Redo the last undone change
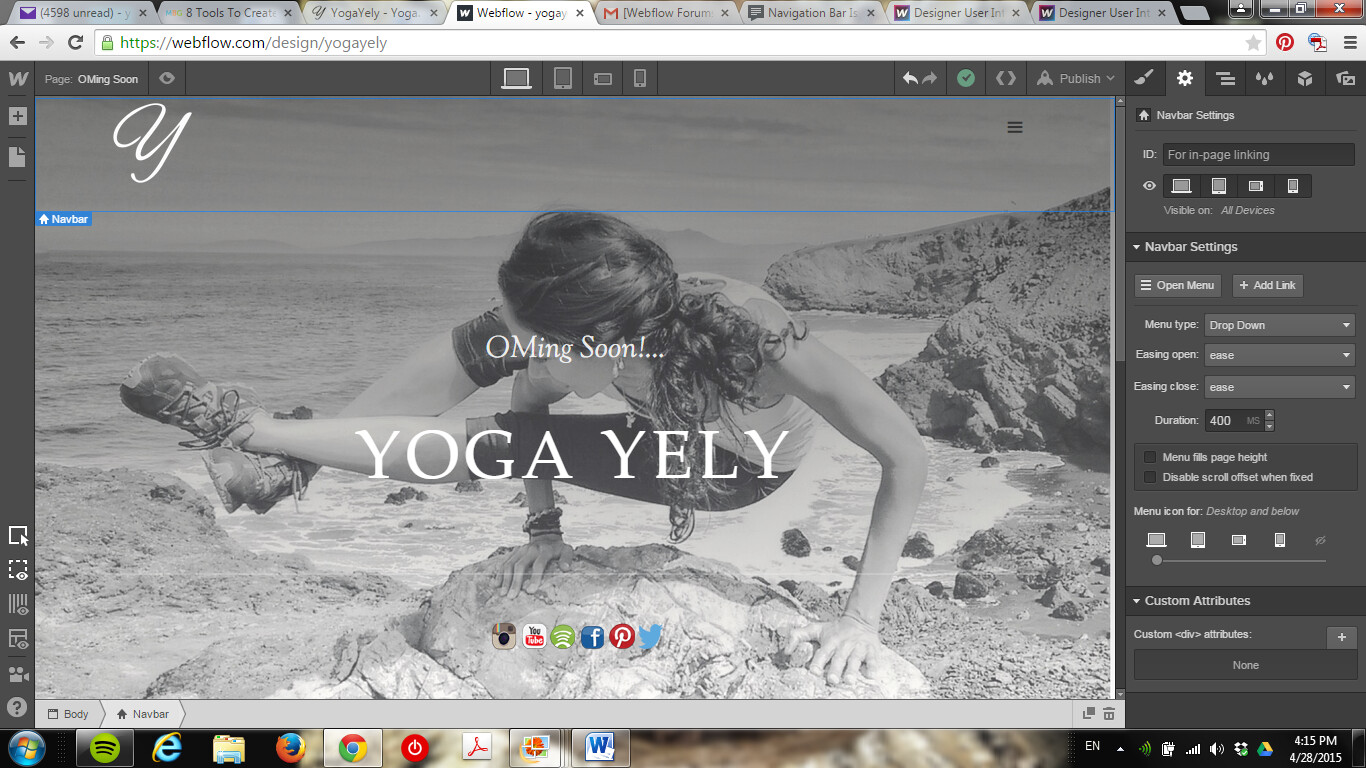 pos(930,78)
